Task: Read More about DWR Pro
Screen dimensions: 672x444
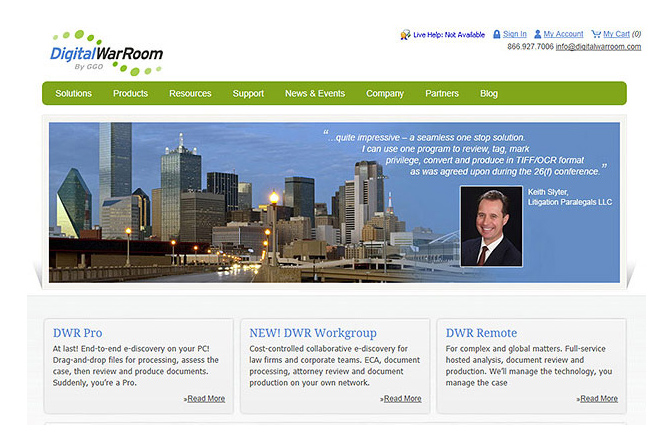Action: (x=204, y=399)
